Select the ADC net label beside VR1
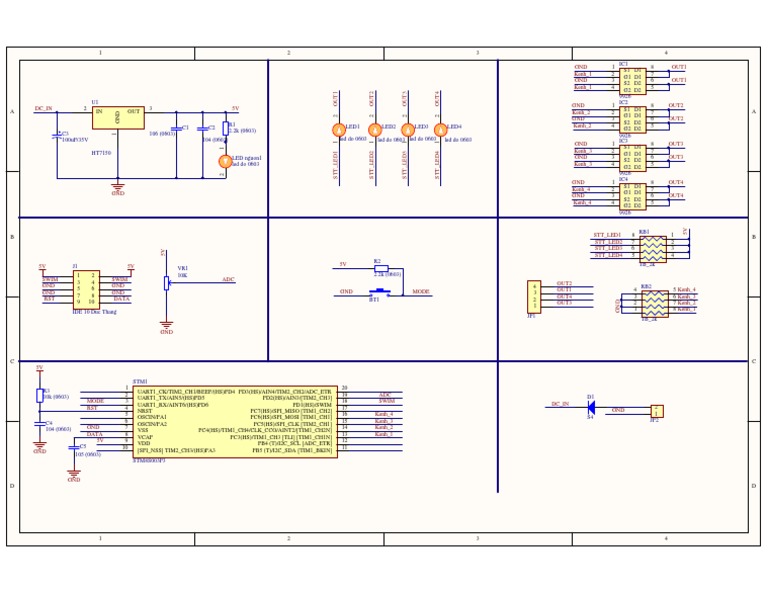This screenshot has width=768, height=594. pyautogui.click(x=229, y=279)
